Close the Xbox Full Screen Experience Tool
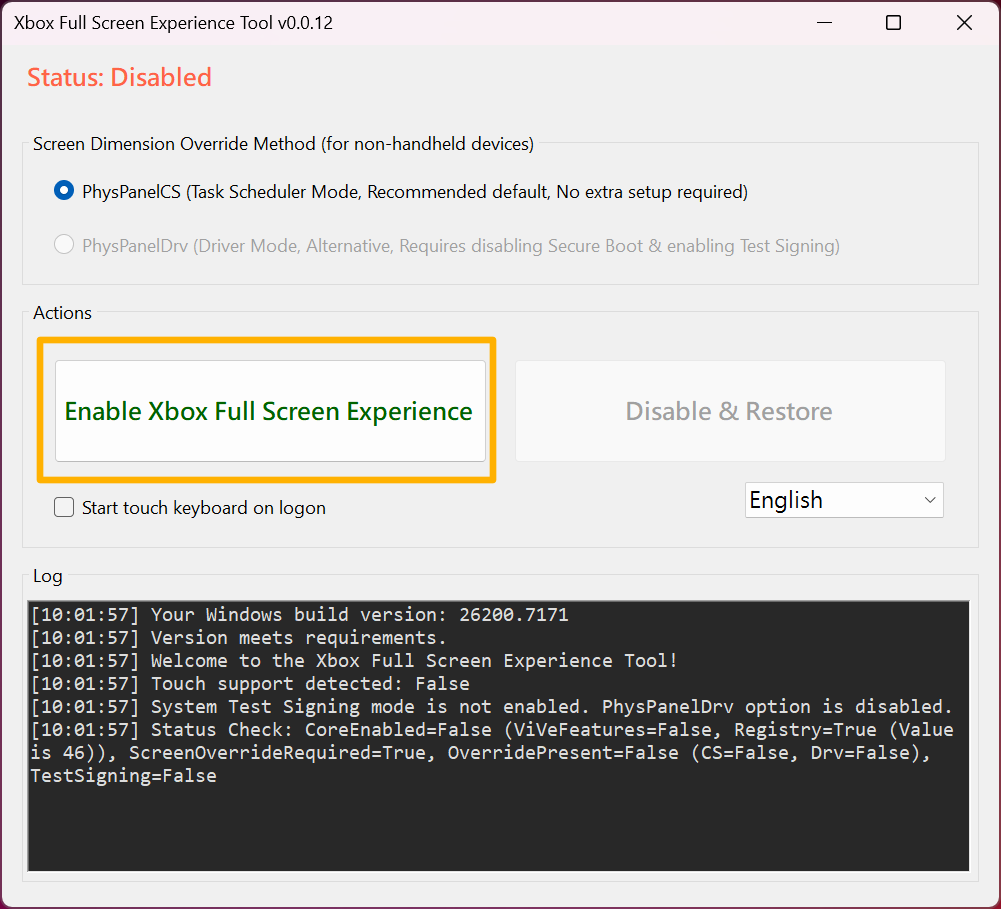 964,23
